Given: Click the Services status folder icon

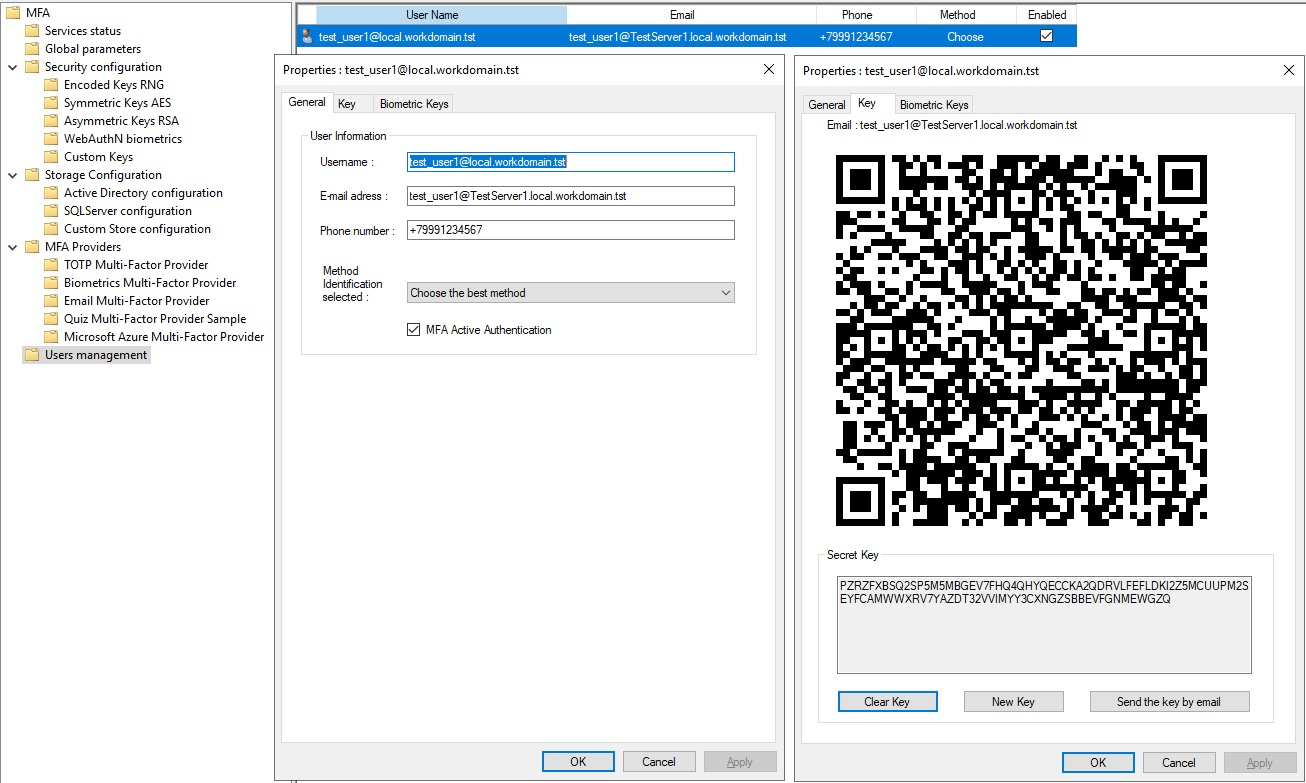Looking at the screenshot, I should point(32,31).
